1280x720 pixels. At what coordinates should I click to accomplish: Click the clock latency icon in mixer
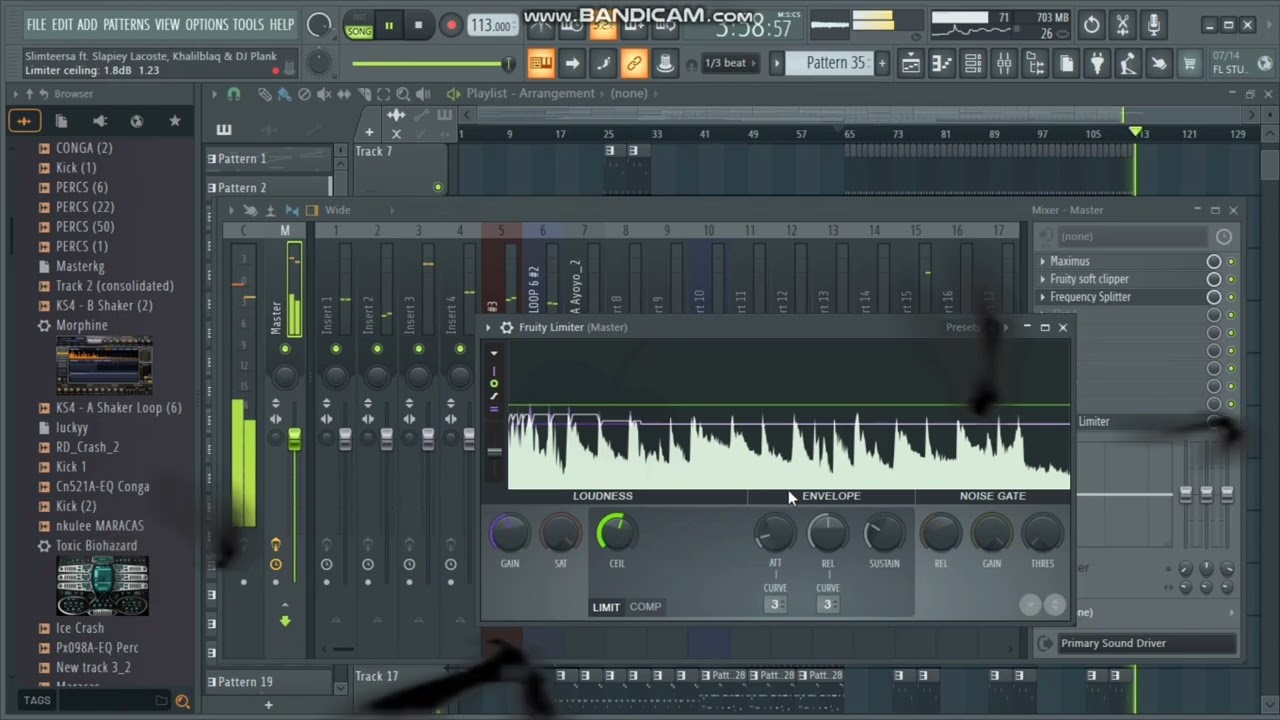[1224, 236]
